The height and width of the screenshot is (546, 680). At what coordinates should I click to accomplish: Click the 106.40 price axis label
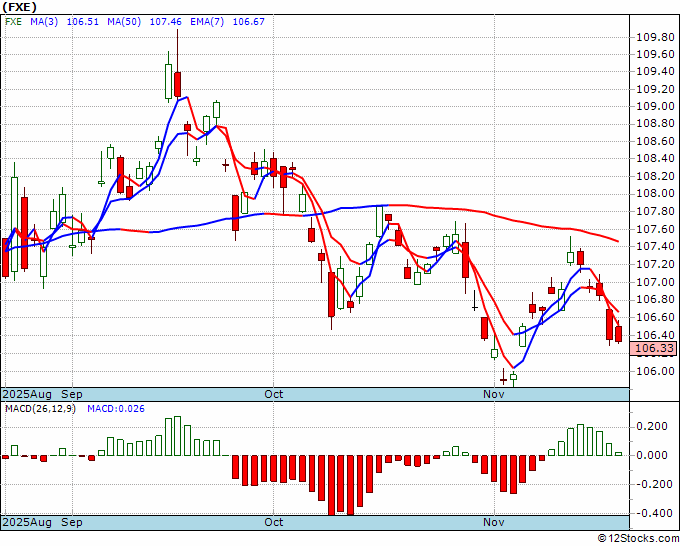pyautogui.click(x=655, y=335)
